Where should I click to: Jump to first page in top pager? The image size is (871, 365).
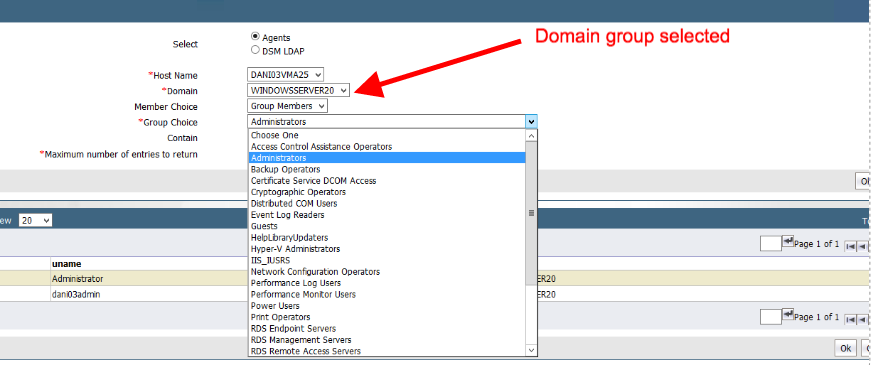click(x=849, y=246)
